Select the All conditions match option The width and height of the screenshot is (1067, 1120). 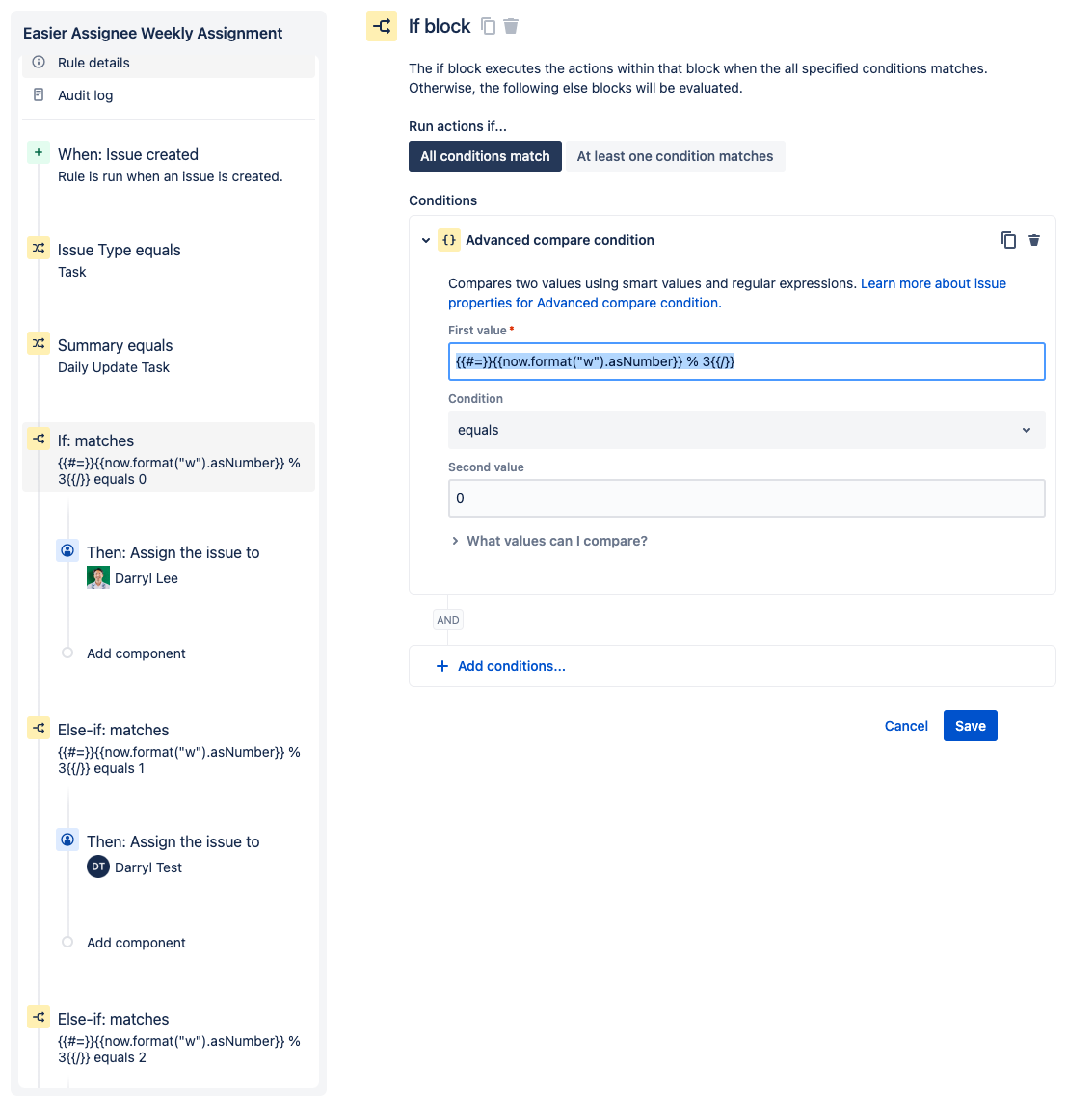coord(485,155)
